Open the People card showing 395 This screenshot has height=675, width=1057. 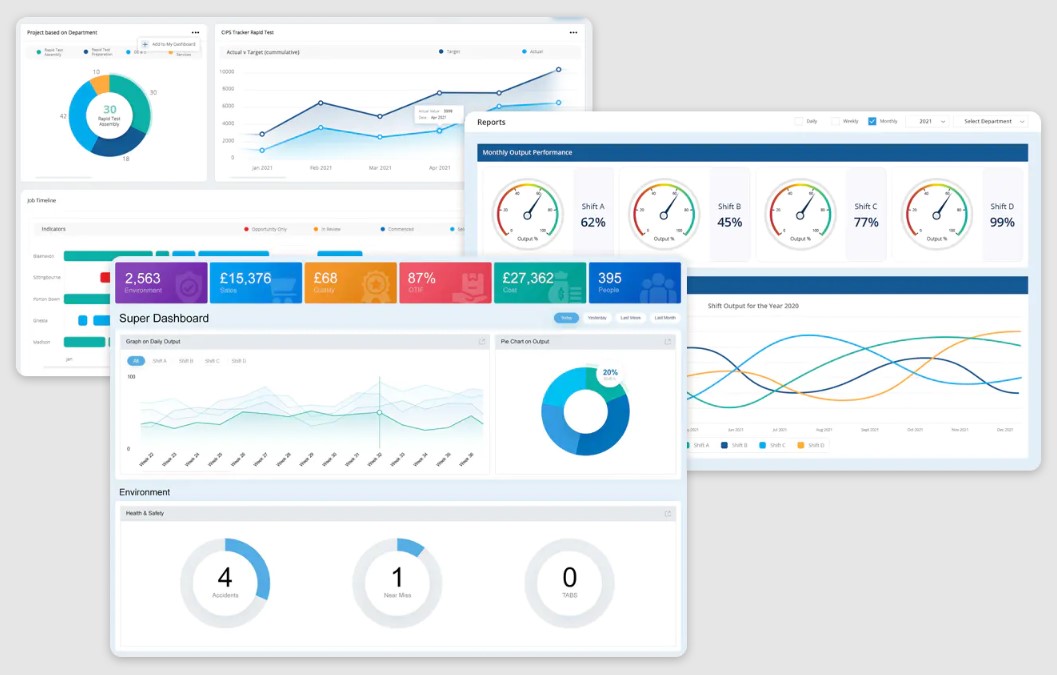634,283
